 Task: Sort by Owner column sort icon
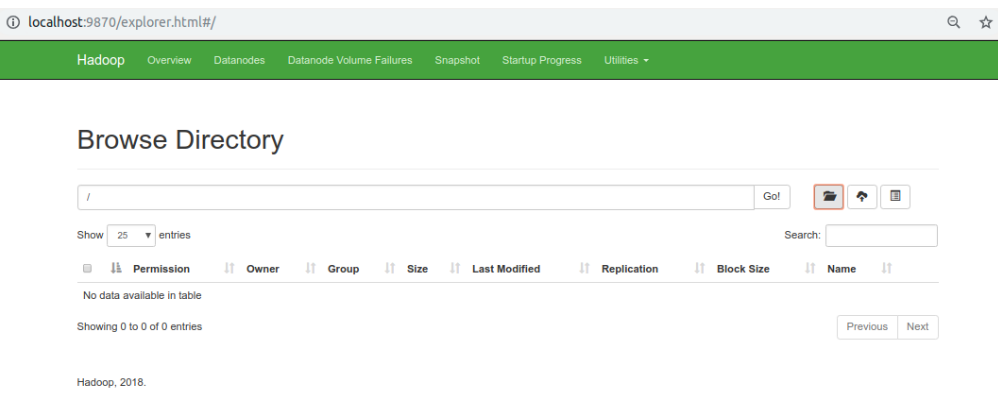(x=311, y=269)
